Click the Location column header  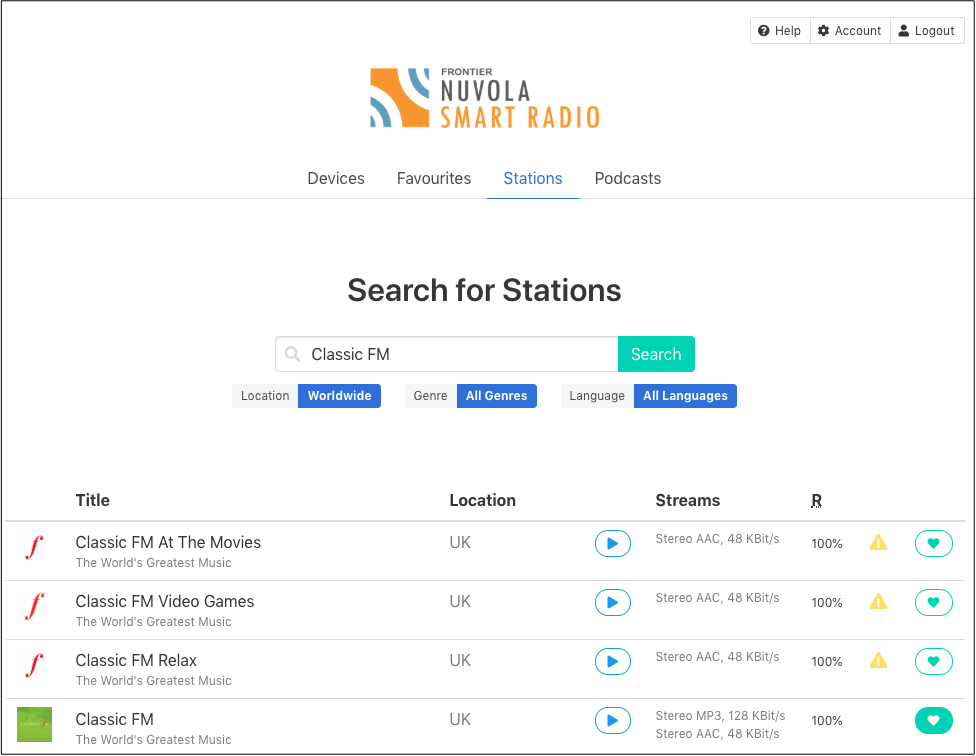pos(482,500)
